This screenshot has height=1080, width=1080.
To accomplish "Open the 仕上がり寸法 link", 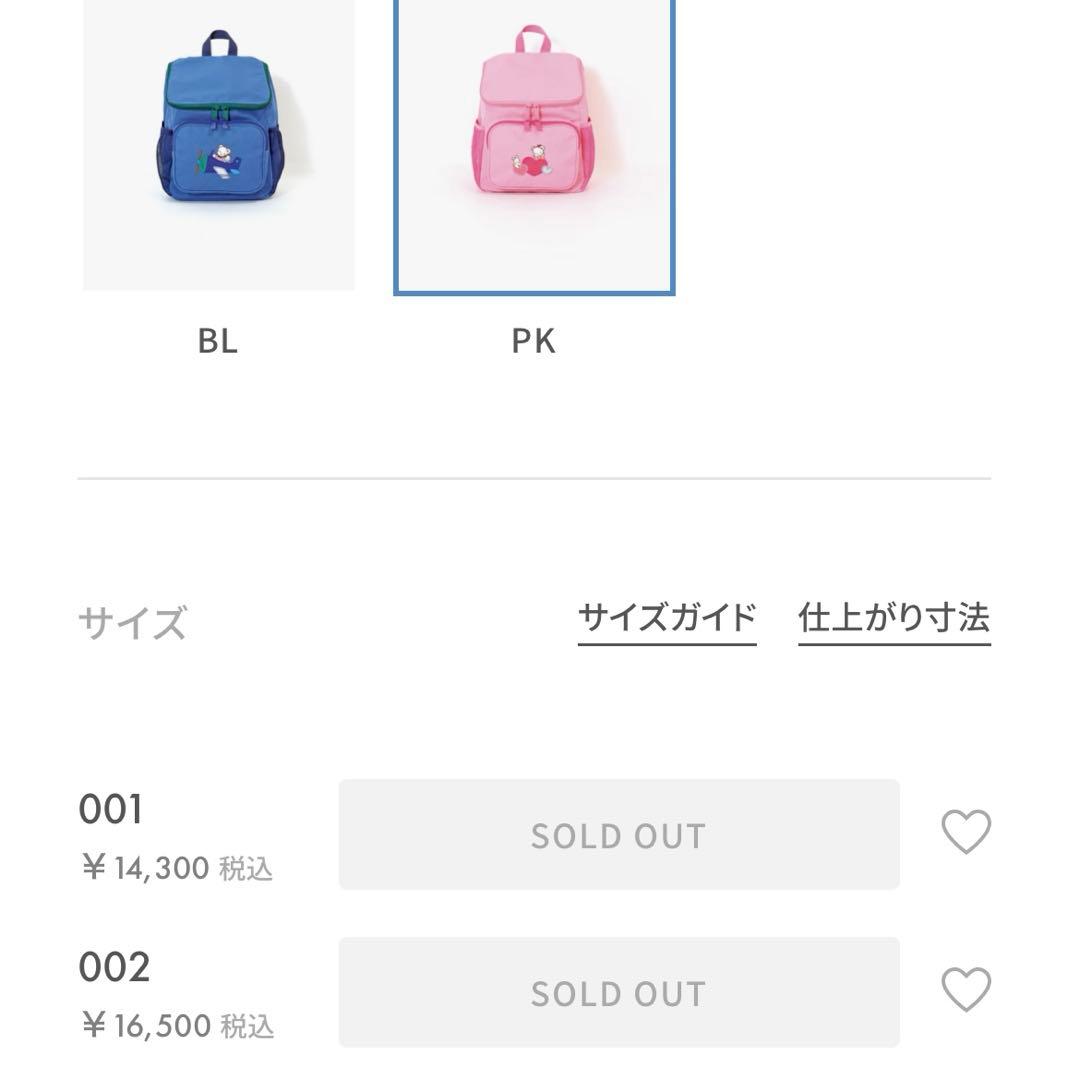I will click(894, 618).
